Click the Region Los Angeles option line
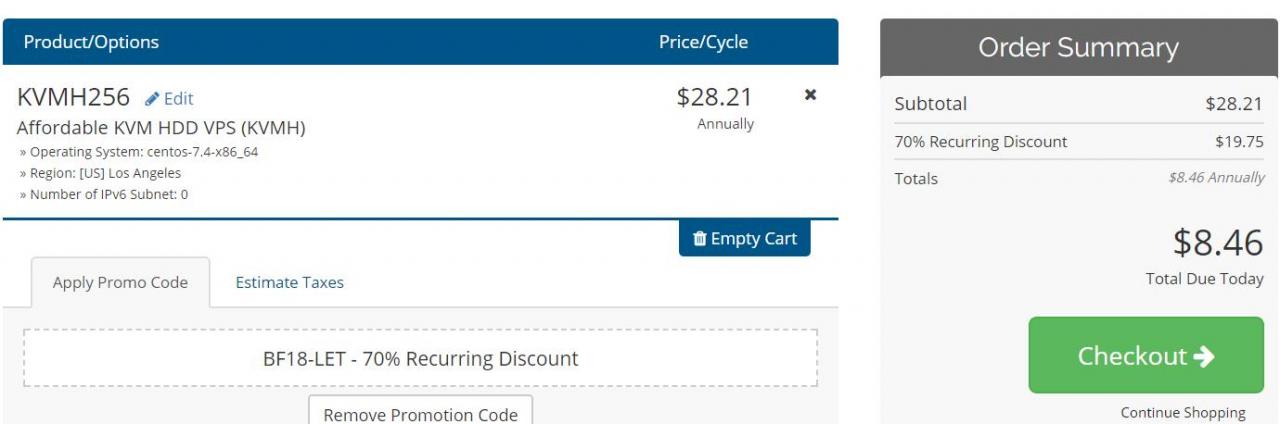 coord(101,173)
